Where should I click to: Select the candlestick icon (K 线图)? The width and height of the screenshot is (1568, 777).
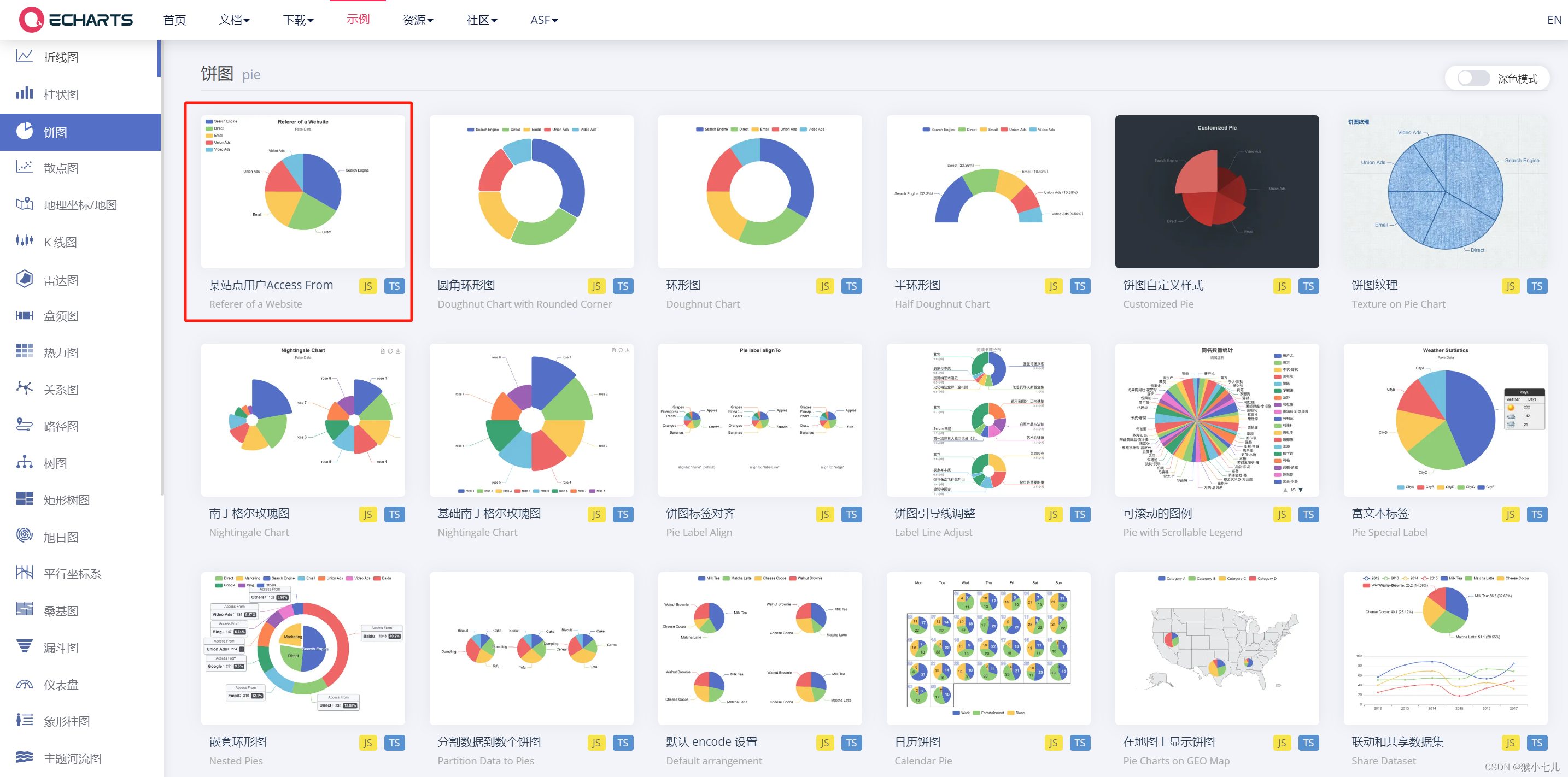click(25, 242)
